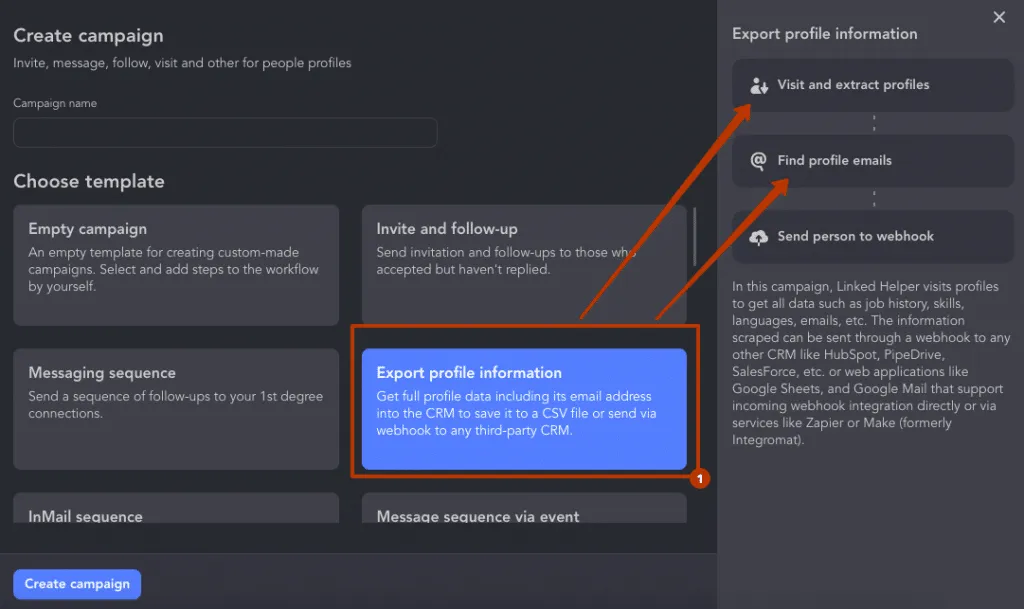Image resolution: width=1024 pixels, height=609 pixels.
Task: Click the template list scrollbar
Action: coord(694,236)
